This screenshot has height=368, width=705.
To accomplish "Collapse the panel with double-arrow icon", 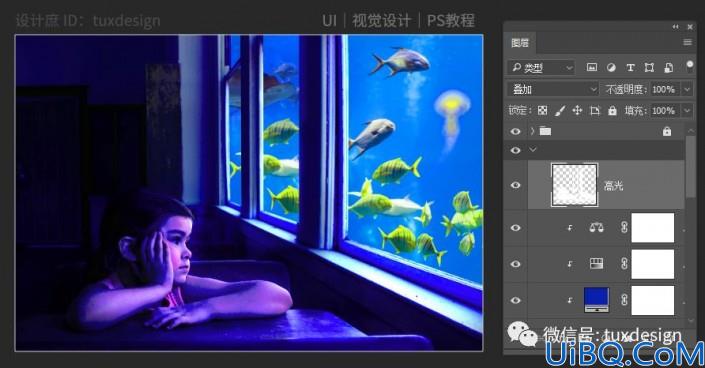I will point(675,27).
